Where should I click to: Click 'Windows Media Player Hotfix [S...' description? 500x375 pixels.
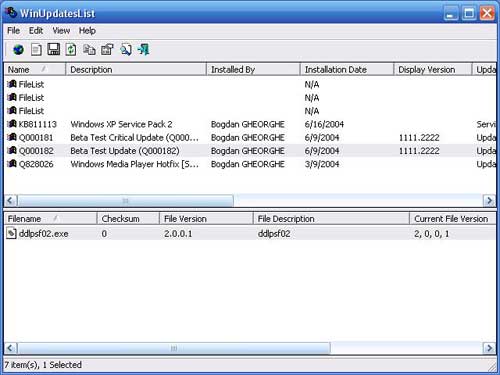click(134, 164)
